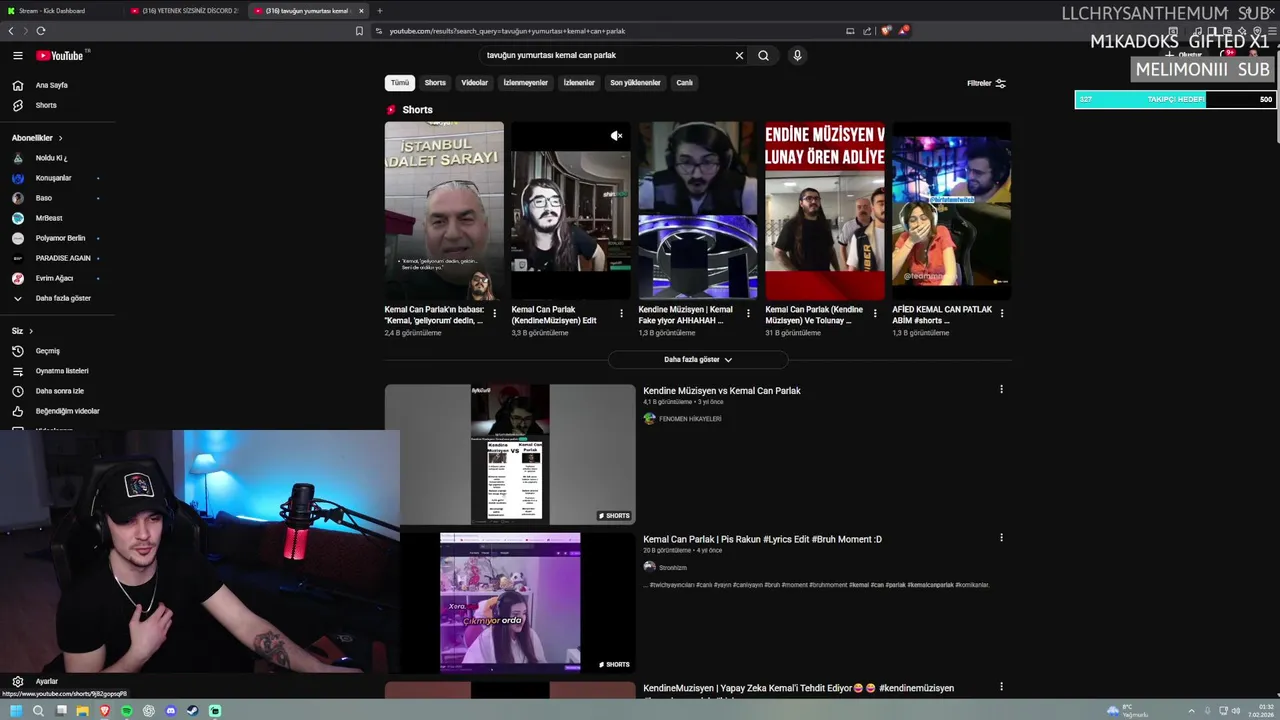Select the İzlenmeyenler filter chip
Viewport: 1280px width, 720px height.
pos(526,83)
